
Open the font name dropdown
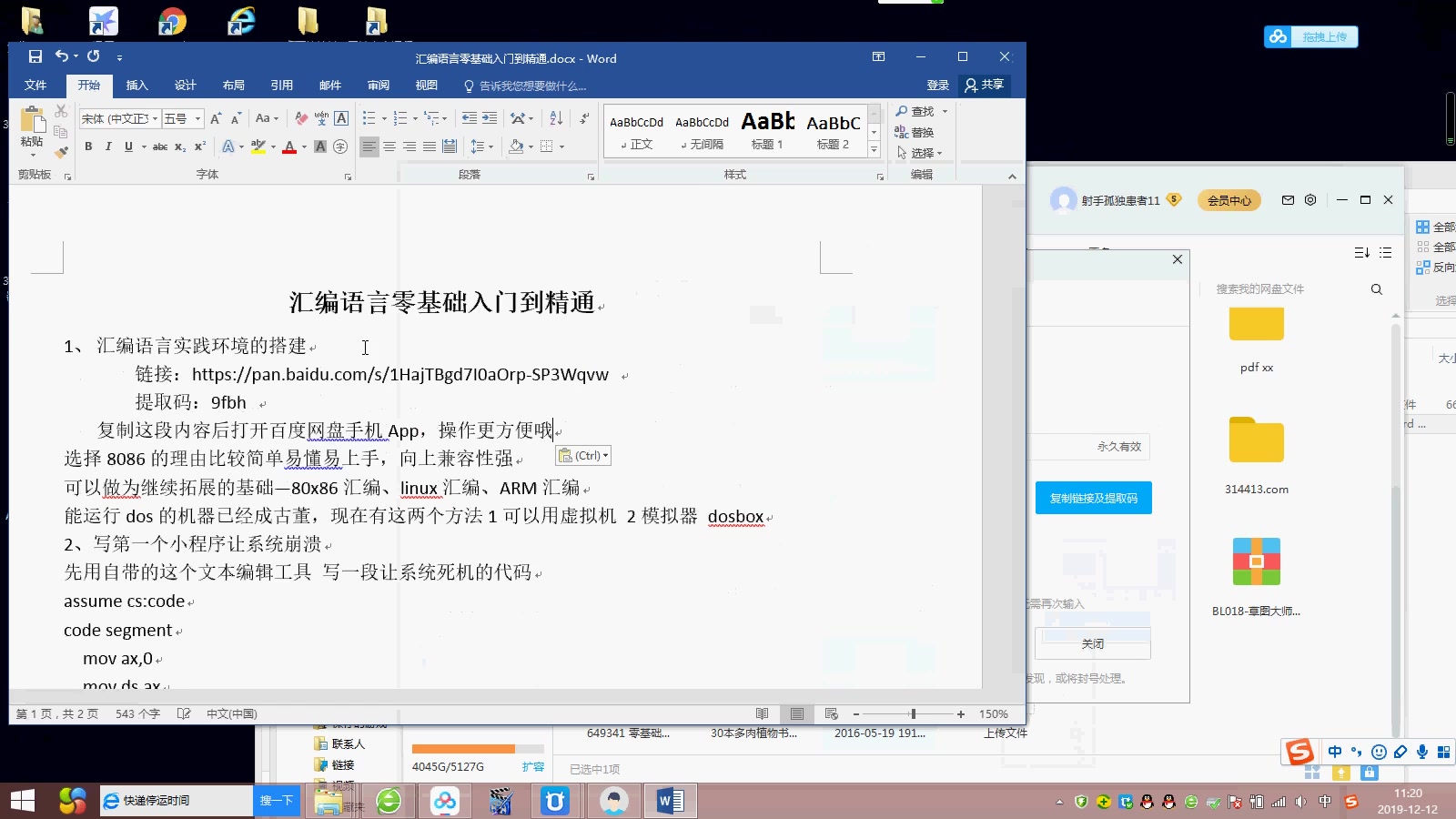tap(155, 119)
